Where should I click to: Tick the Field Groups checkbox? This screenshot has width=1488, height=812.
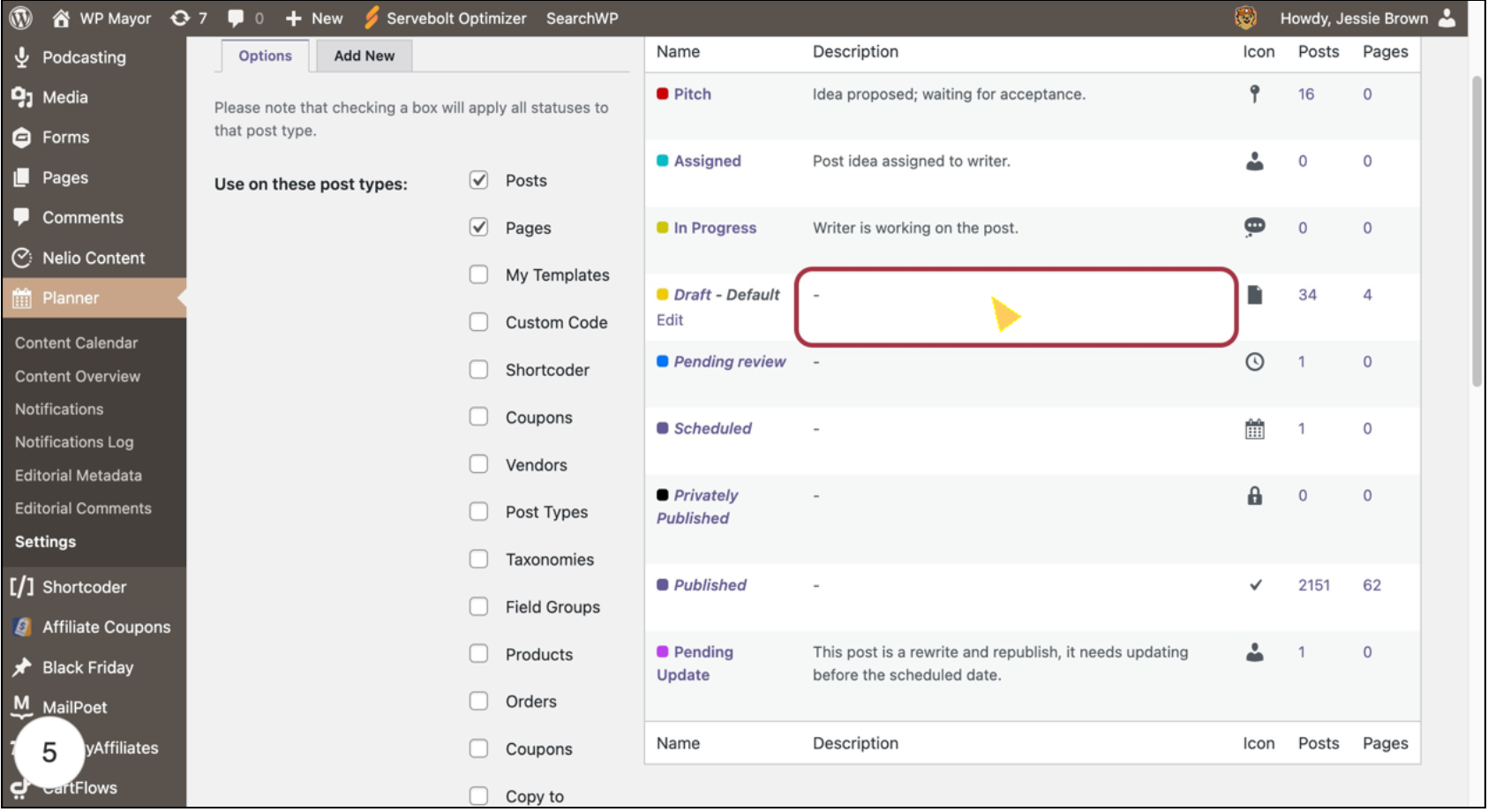pos(478,606)
